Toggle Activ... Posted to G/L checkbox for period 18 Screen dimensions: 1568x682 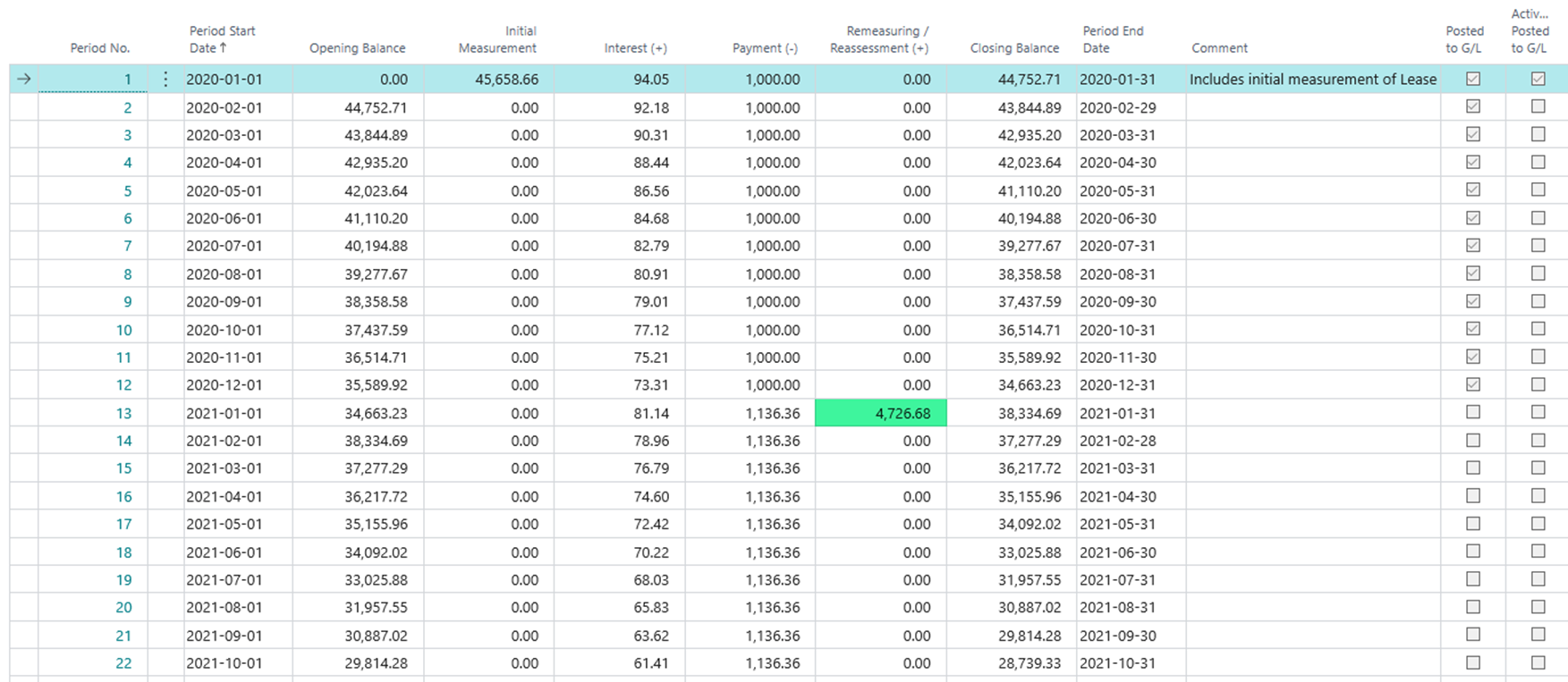point(1538,551)
